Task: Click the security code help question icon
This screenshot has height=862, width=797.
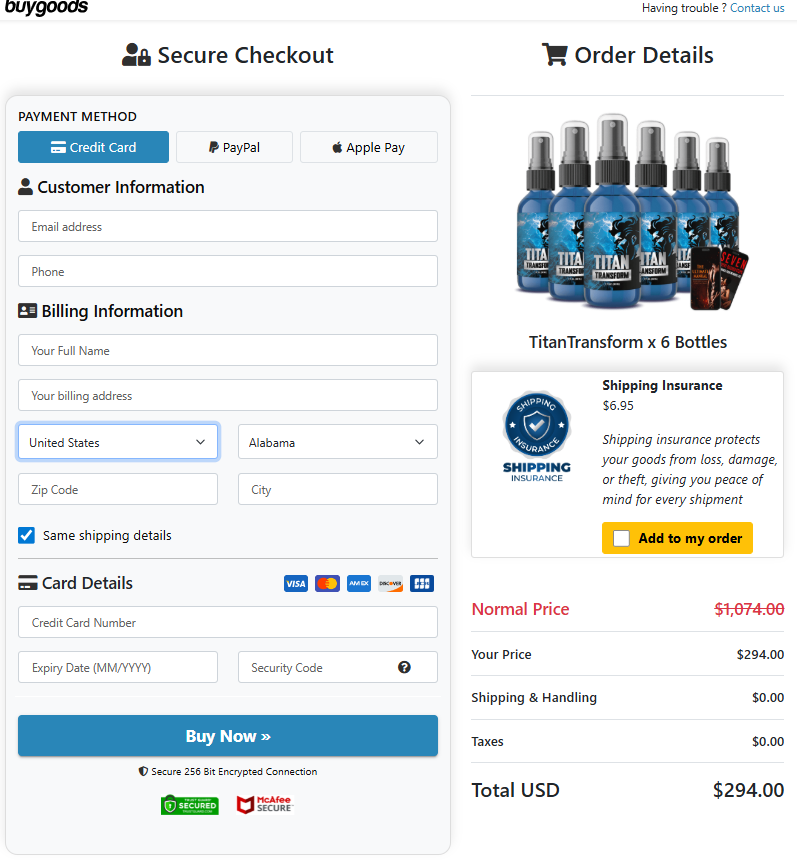Action: [x=404, y=667]
